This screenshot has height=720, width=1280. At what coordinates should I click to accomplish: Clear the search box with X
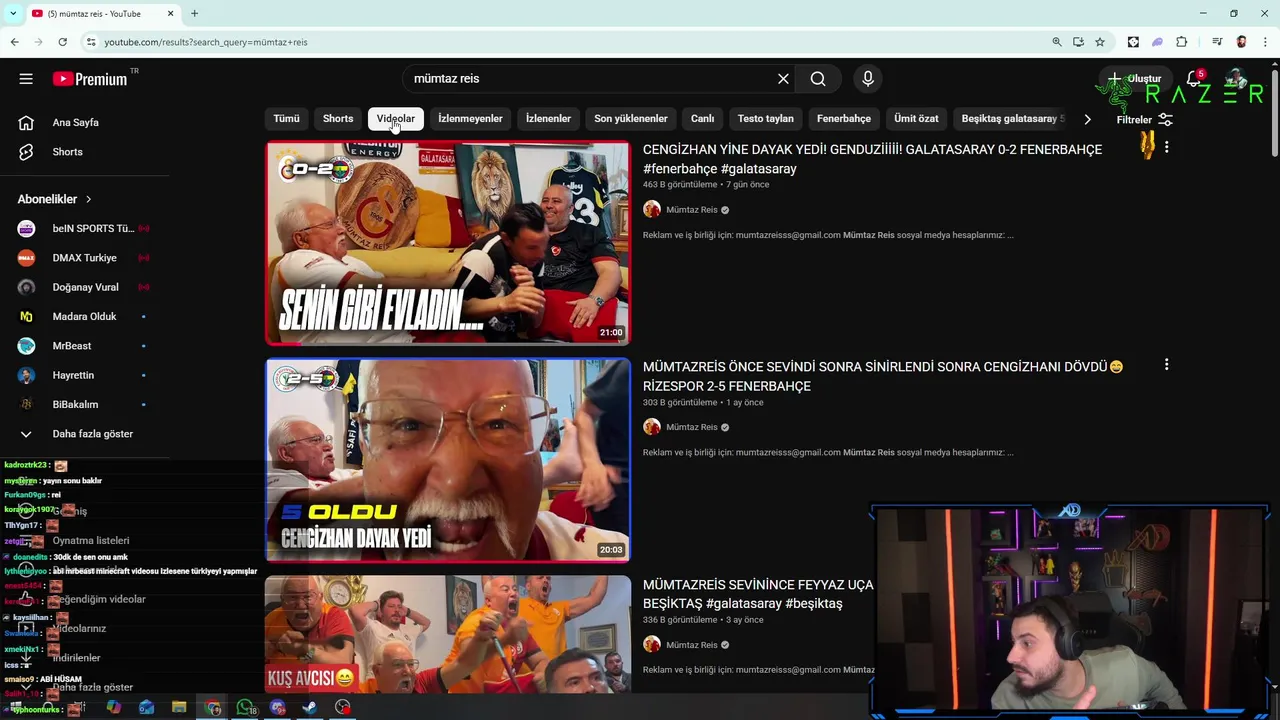(x=783, y=79)
